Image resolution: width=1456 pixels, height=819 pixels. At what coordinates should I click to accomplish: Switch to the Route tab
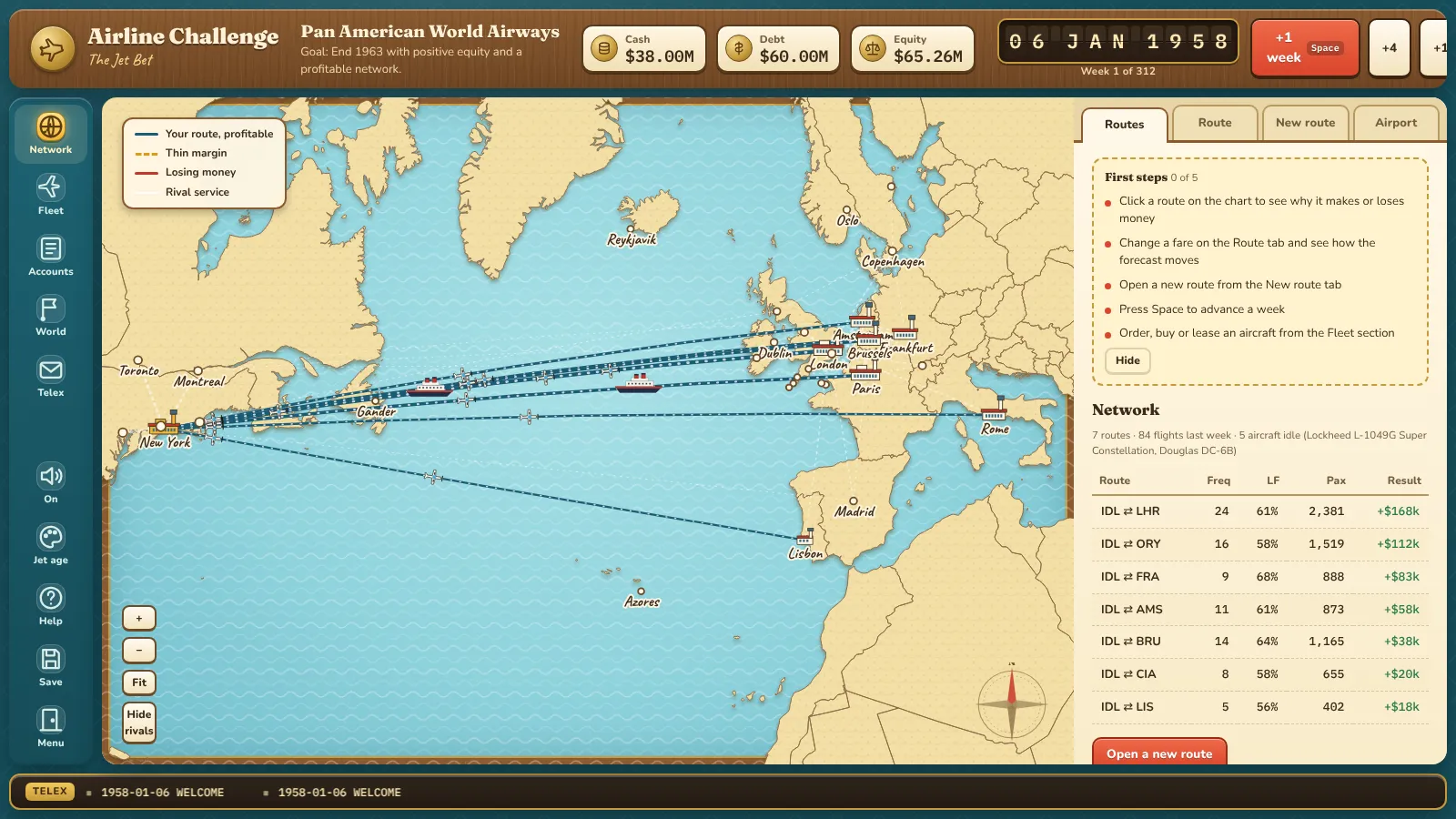1215,123
